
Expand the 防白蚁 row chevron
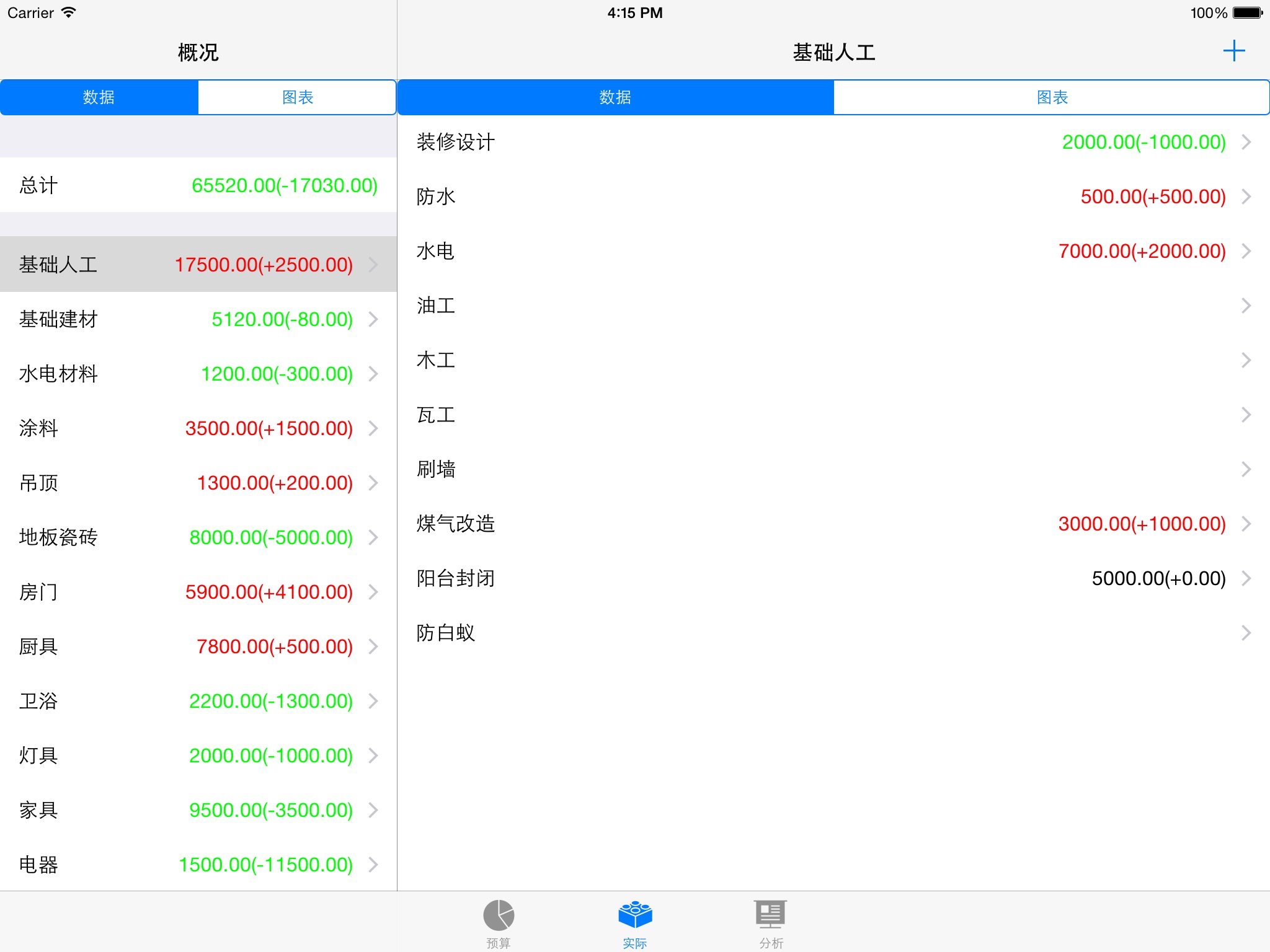(1246, 633)
